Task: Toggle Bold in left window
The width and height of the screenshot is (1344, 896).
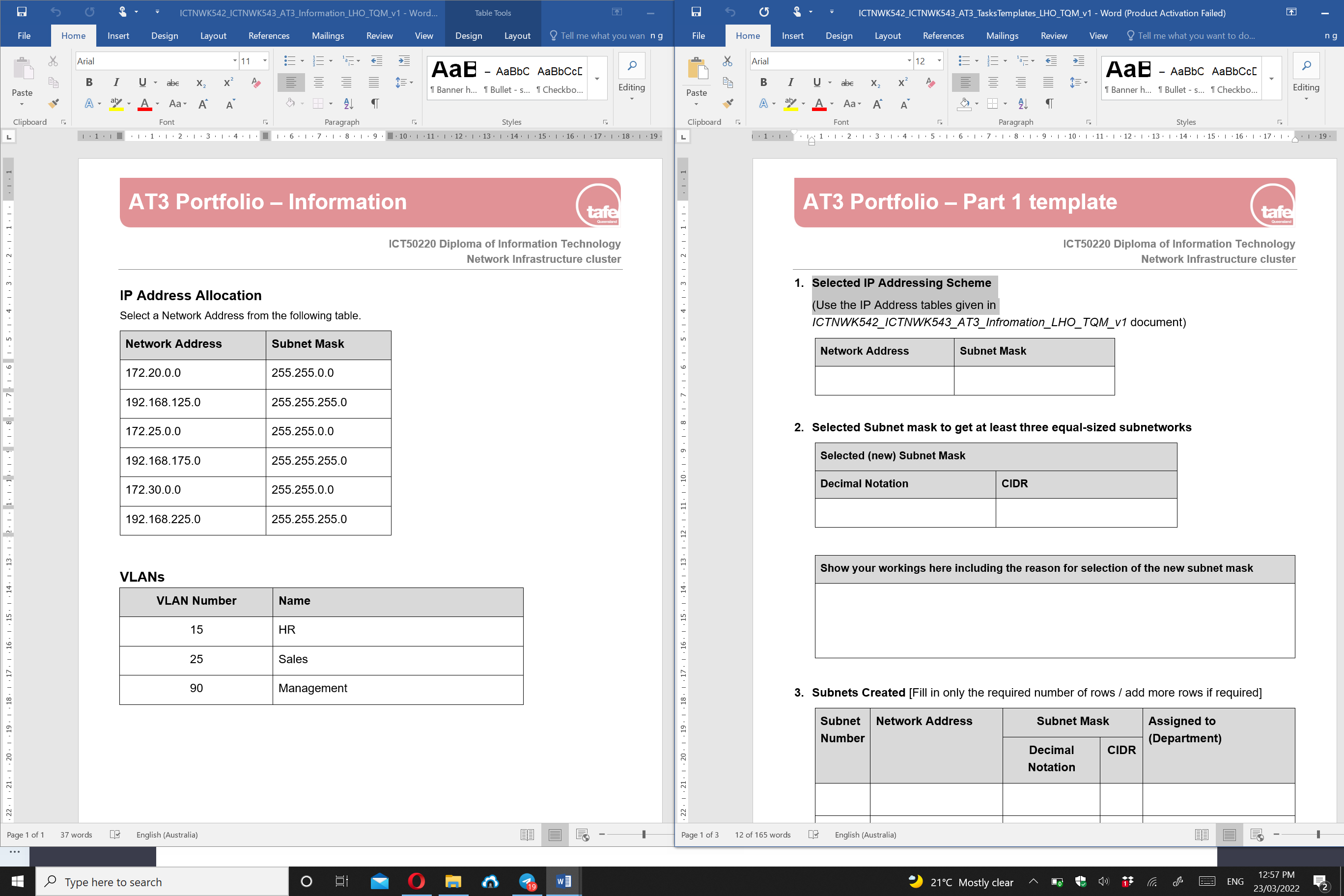Action: coord(89,83)
